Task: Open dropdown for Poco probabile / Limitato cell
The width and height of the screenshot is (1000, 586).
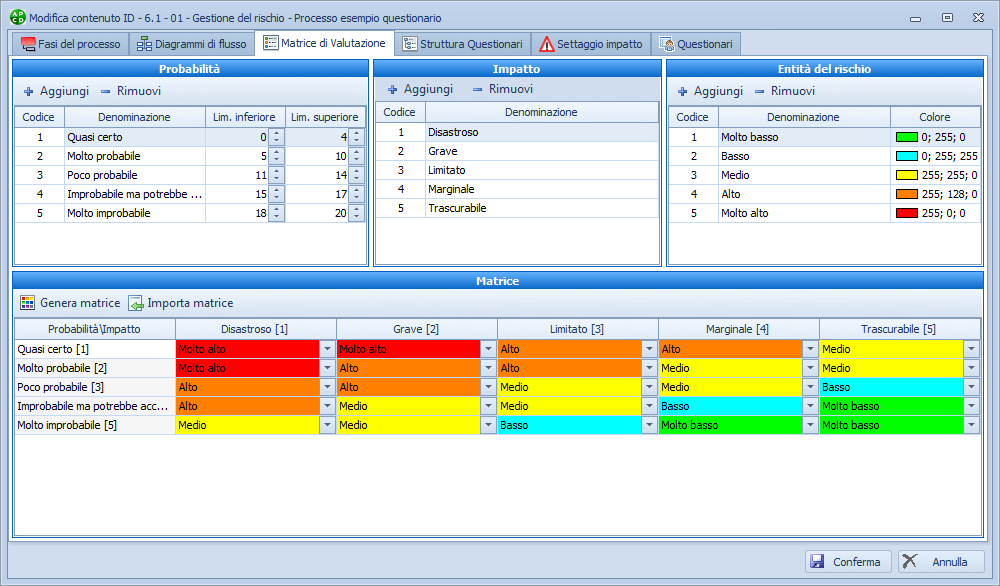Action: pos(649,387)
